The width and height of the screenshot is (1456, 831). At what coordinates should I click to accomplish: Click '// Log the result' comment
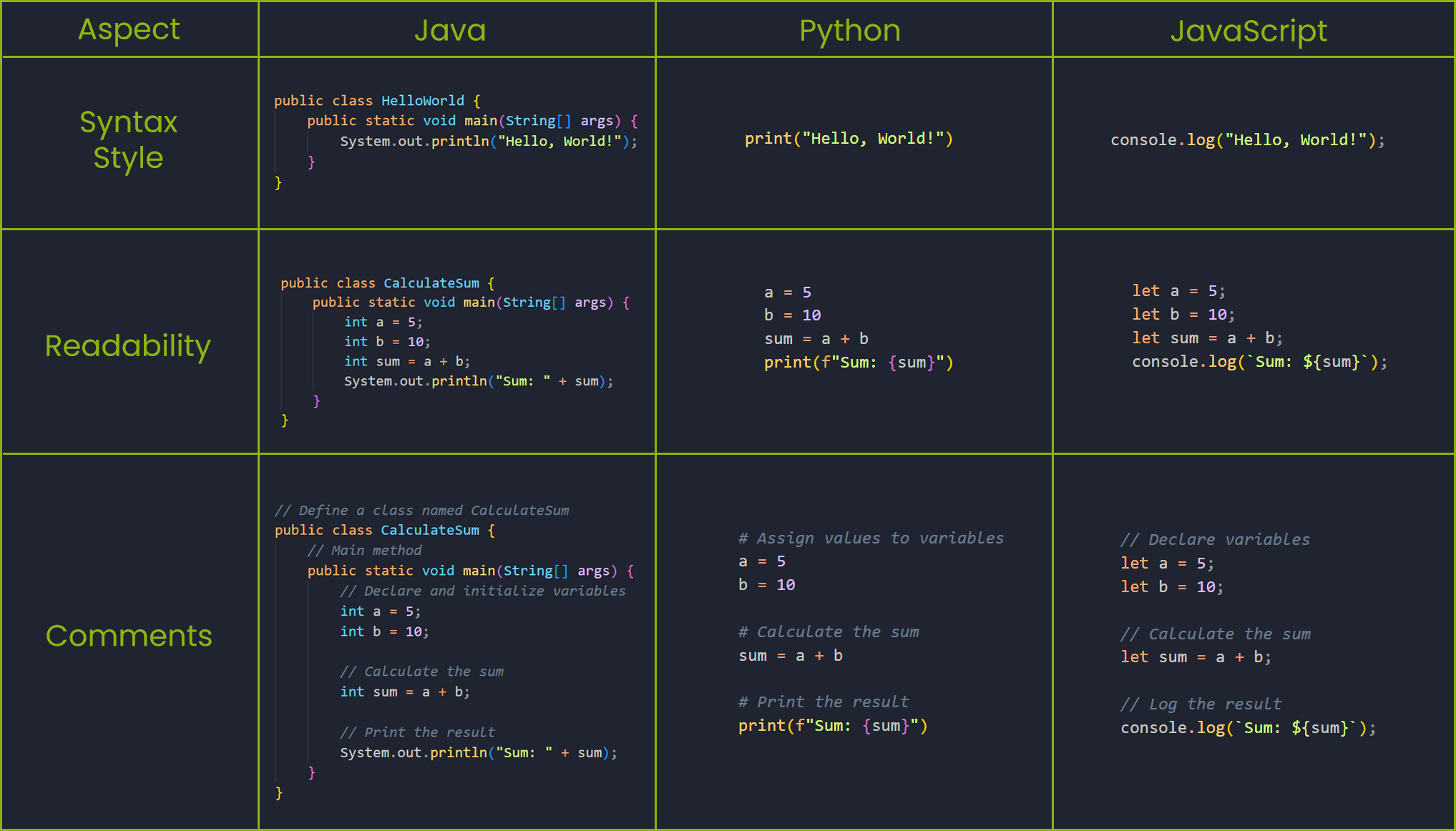tap(1201, 704)
